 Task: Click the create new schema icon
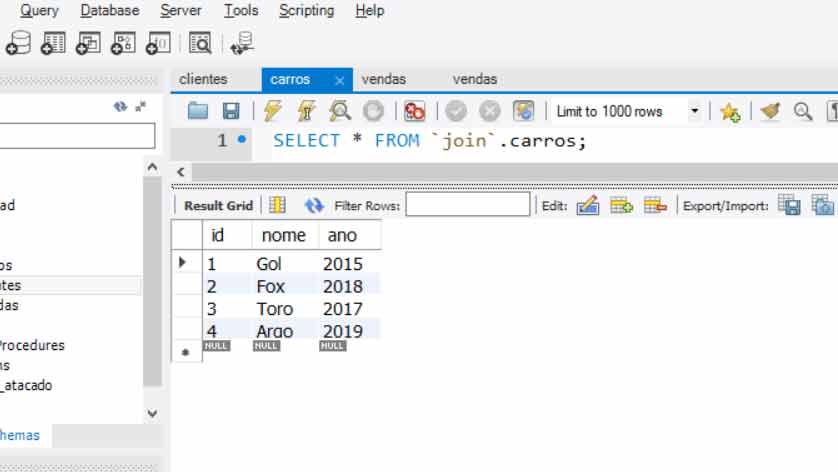19,43
